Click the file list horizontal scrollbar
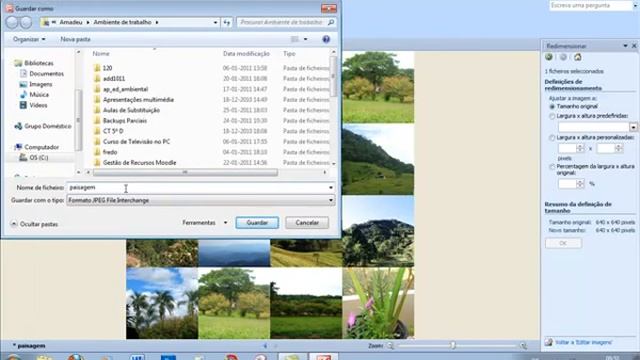This screenshot has width=640, height=360. tap(185, 173)
